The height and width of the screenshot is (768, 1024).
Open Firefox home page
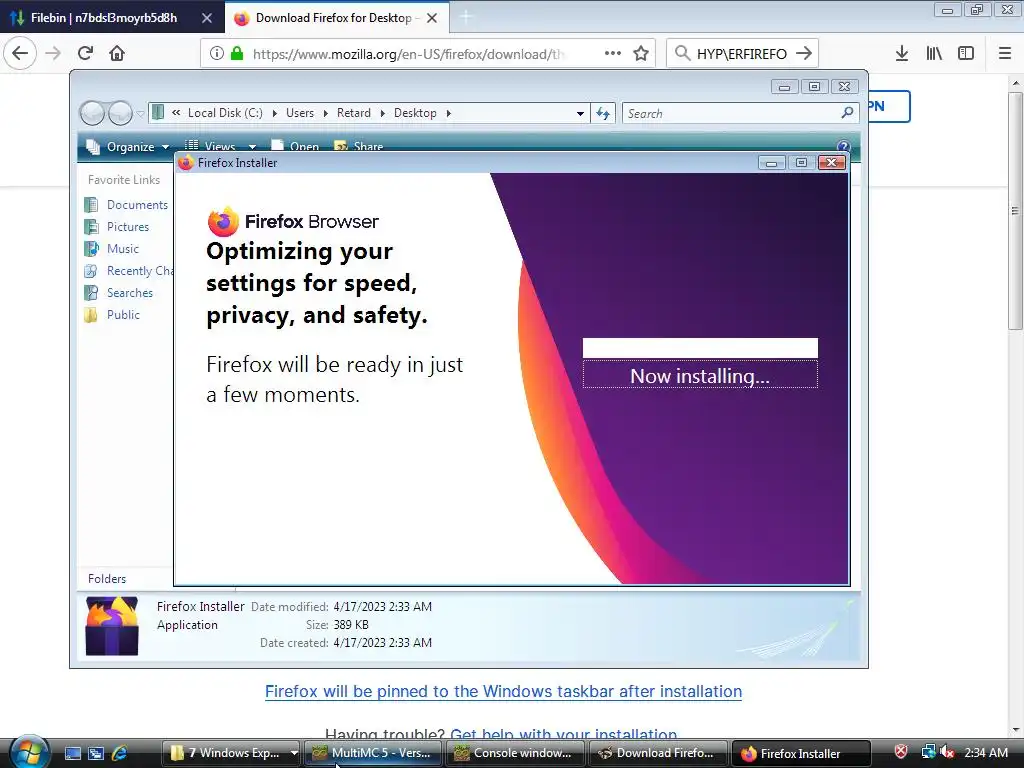[117, 53]
